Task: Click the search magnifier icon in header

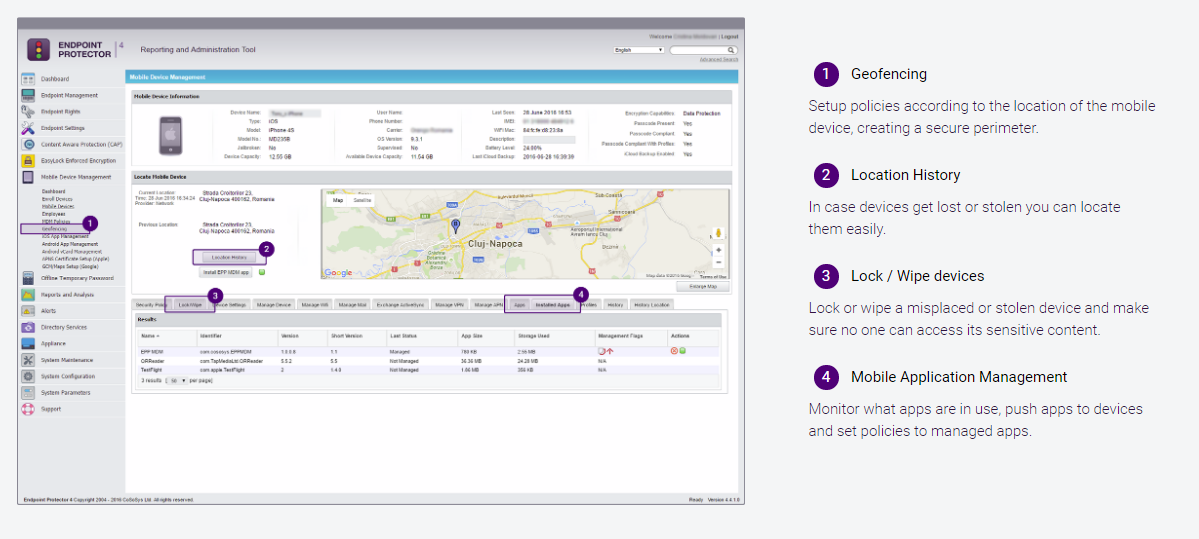Action: tap(731, 49)
